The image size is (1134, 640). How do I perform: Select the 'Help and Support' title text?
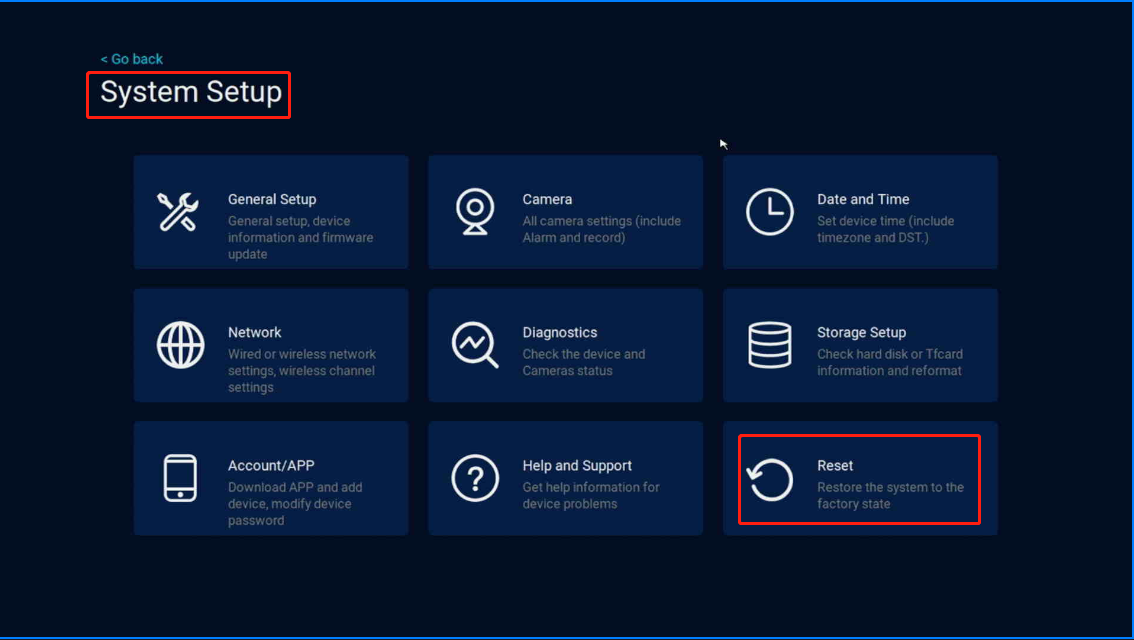point(577,465)
